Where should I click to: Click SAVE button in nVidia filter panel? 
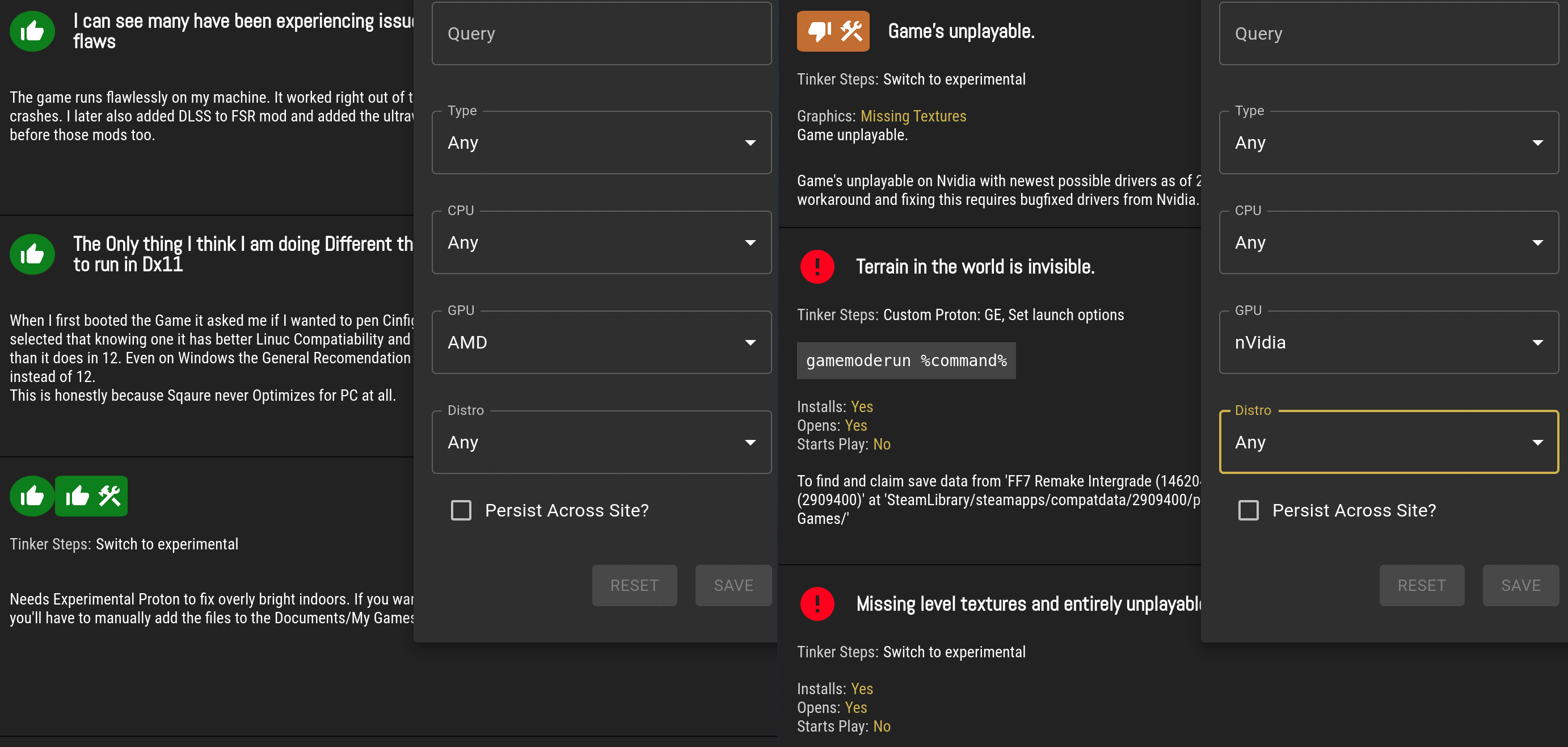coord(1521,586)
